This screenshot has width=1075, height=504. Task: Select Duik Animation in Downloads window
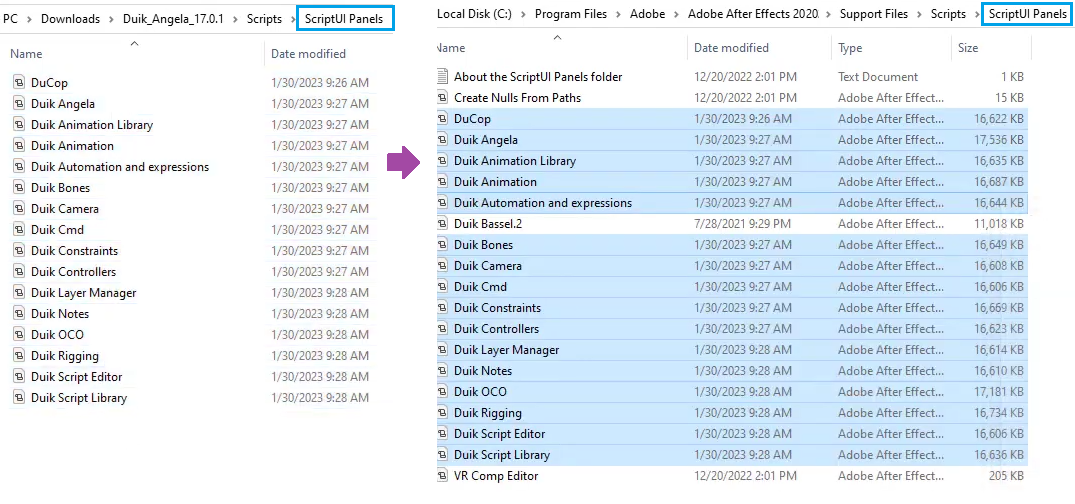pos(72,145)
